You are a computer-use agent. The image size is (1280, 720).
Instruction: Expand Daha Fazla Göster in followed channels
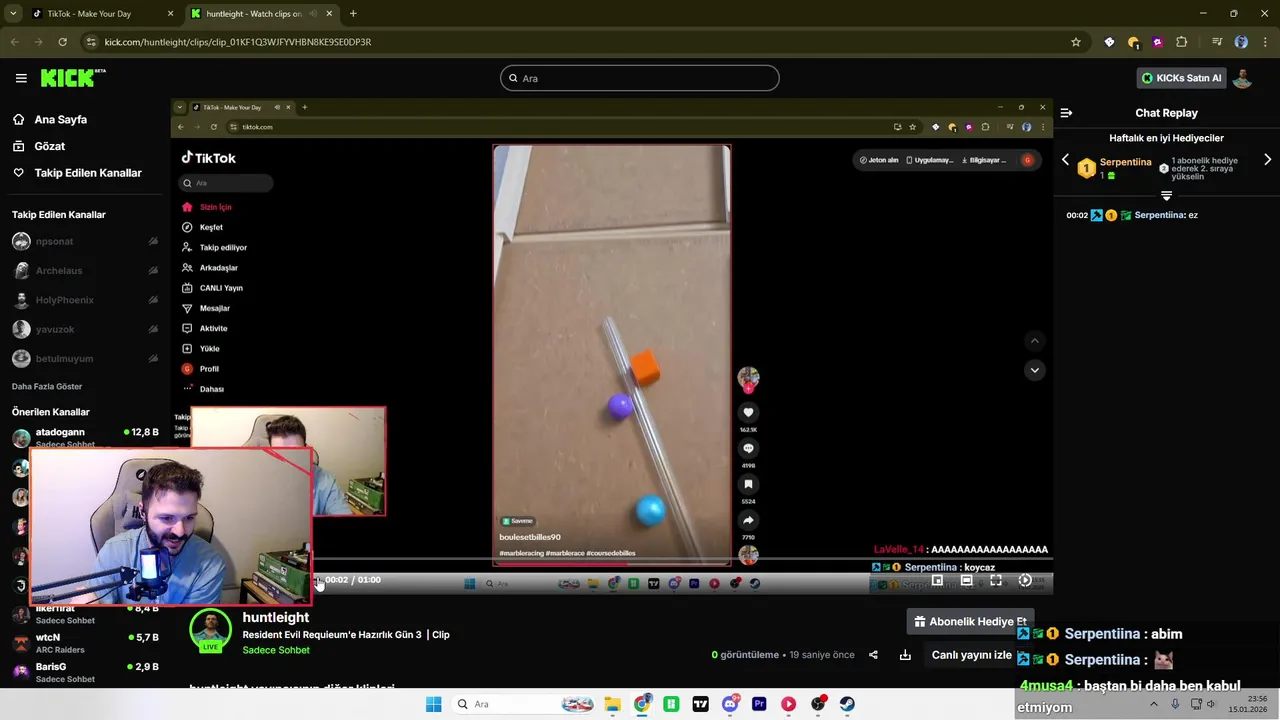click(47, 386)
